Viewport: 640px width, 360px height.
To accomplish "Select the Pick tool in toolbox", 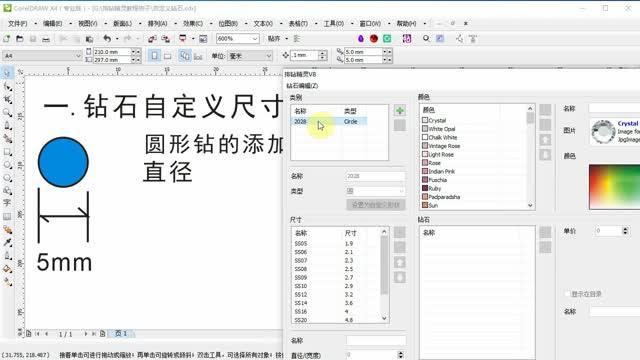I will tap(7, 73).
